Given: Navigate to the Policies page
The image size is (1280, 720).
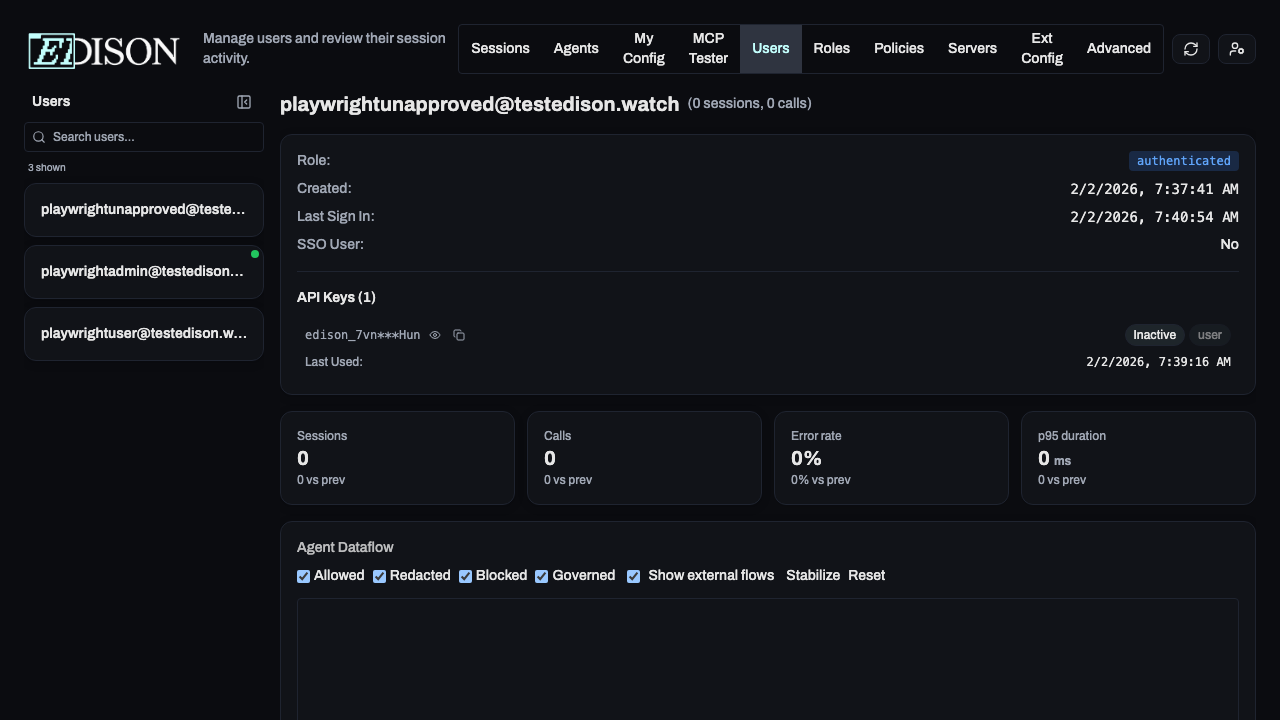Looking at the screenshot, I should pos(898,48).
